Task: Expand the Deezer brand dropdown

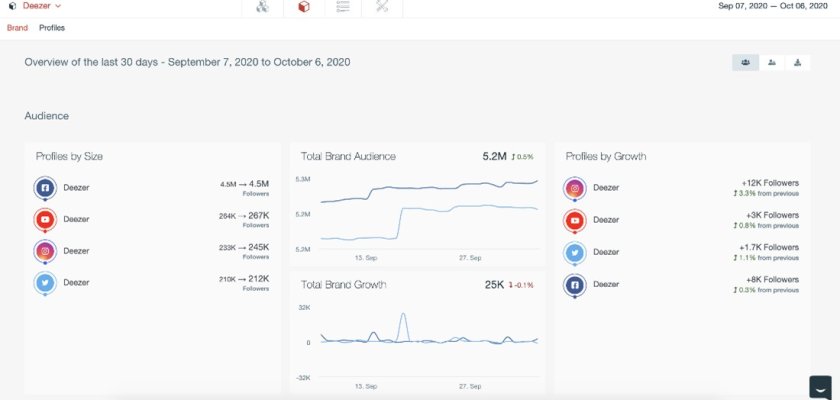Action: tap(35, 6)
